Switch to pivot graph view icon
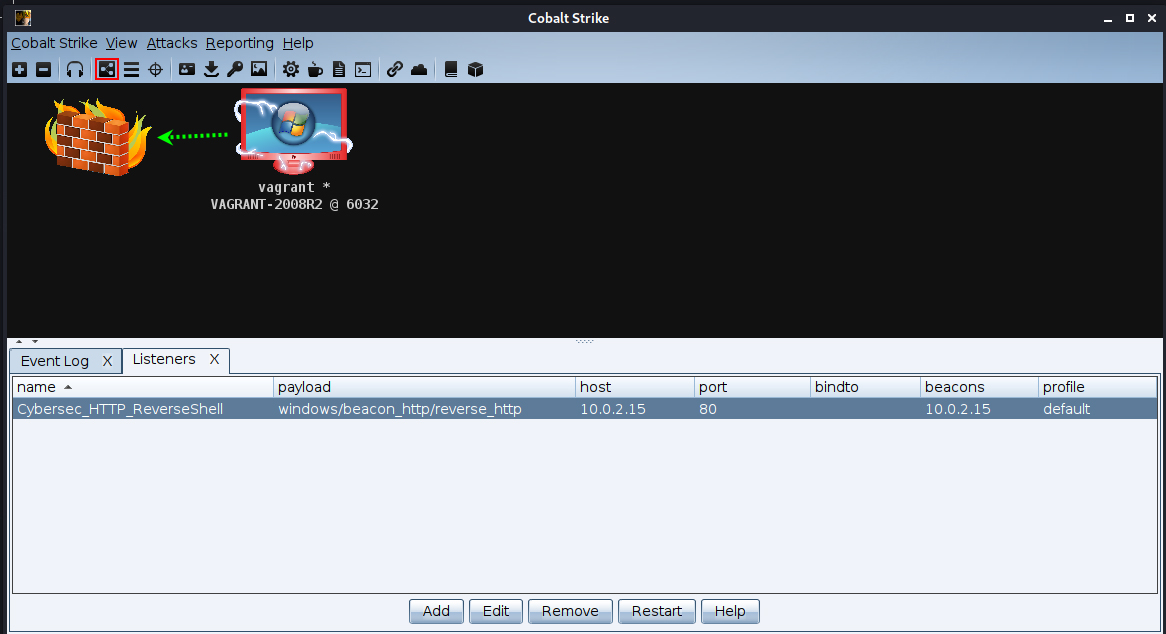The image size is (1166, 634). [x=106, y=69]
